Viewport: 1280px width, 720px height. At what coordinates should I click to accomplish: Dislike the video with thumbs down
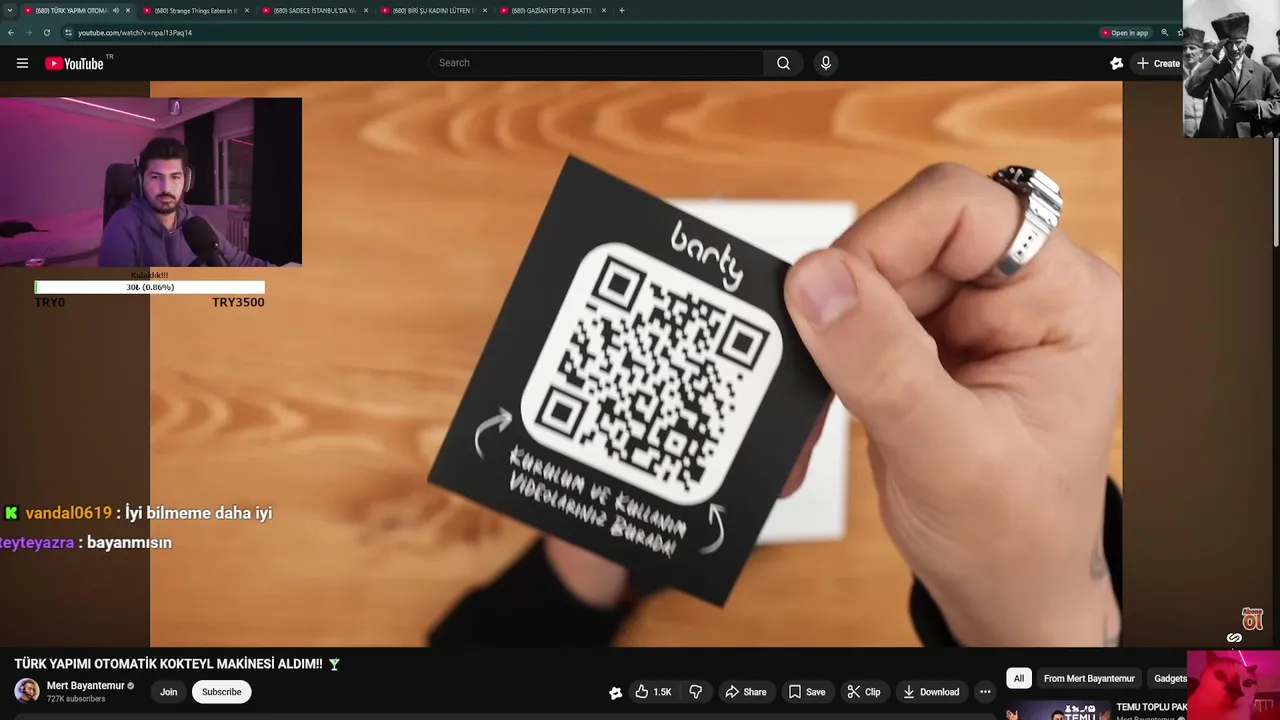696,692
